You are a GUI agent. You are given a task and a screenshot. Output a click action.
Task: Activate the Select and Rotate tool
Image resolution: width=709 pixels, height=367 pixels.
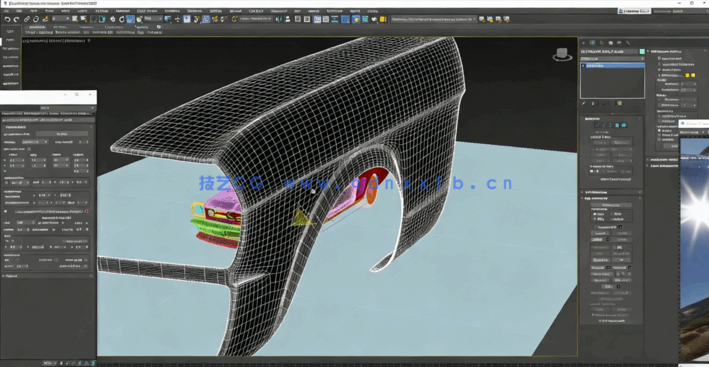point(121,19)
